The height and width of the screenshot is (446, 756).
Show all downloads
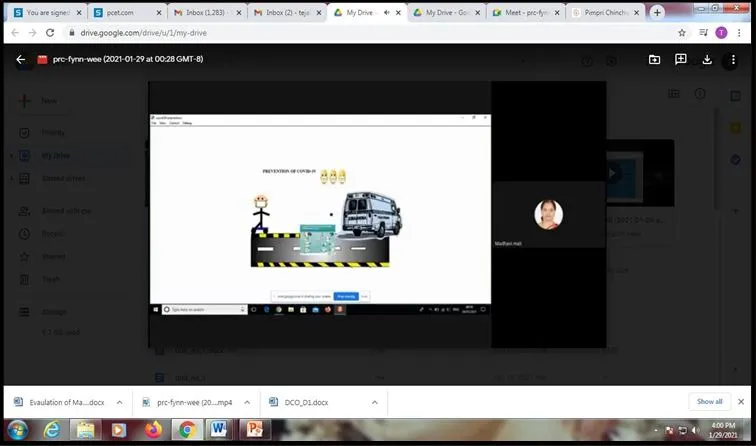(709, 401)
